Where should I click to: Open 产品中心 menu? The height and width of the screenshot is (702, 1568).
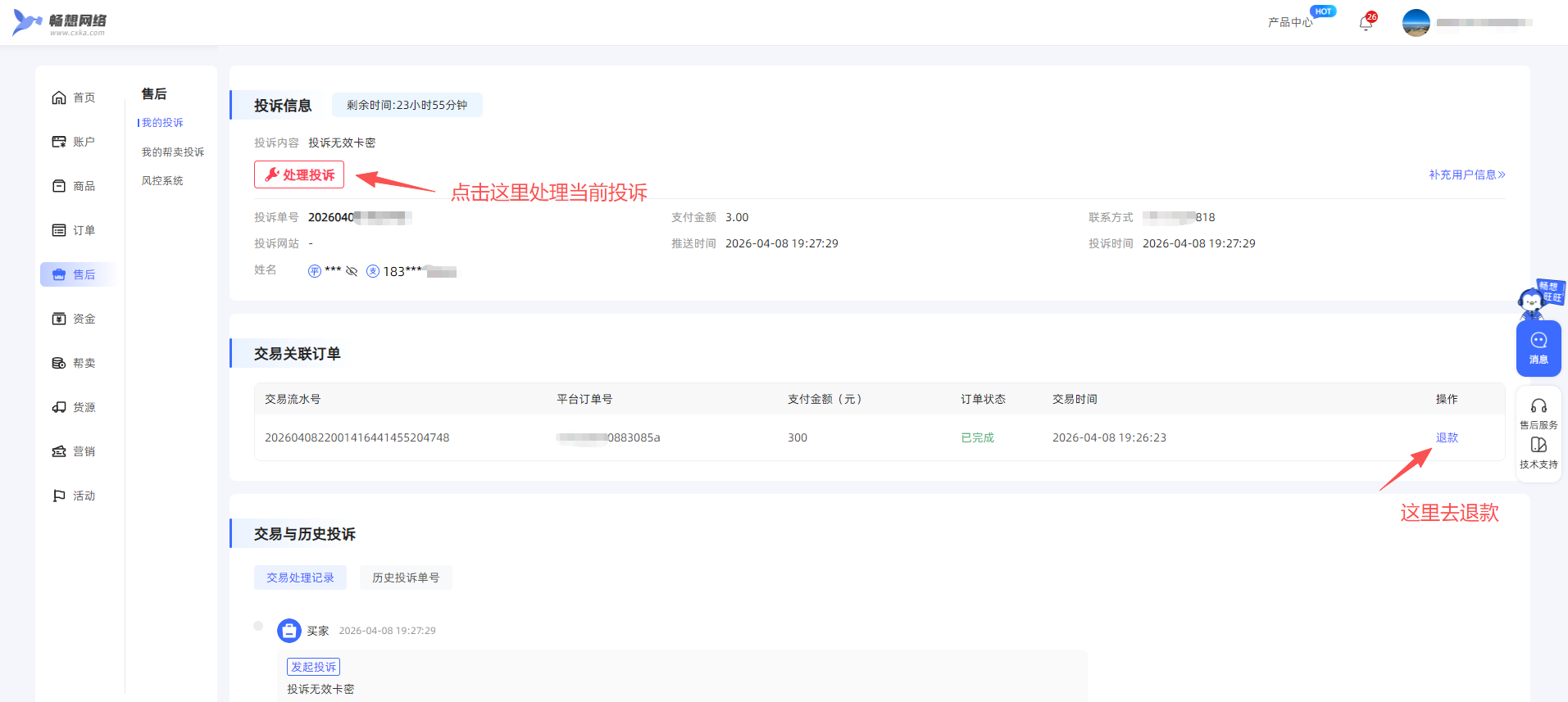coord(1289,23)
